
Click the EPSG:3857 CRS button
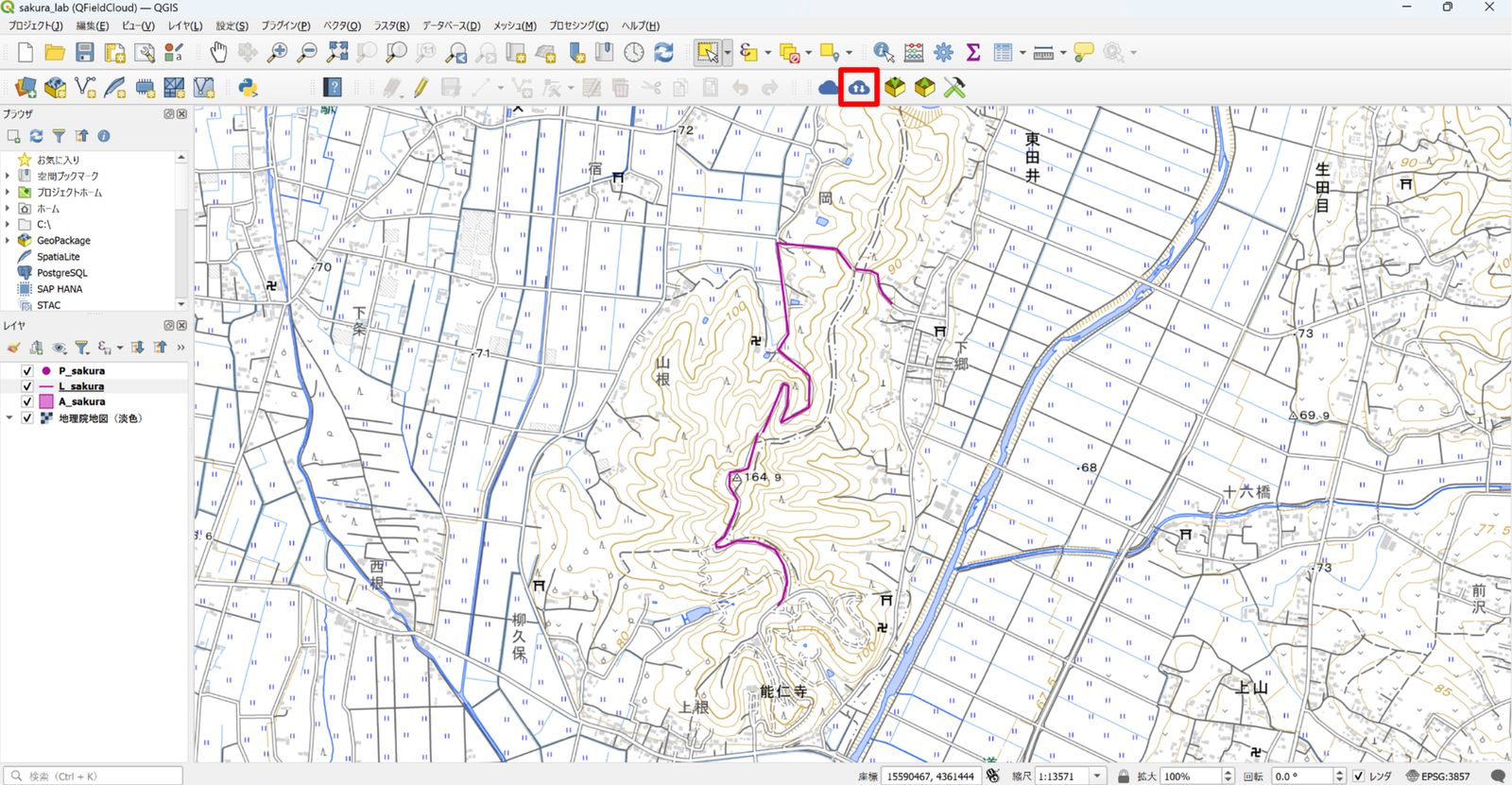click(x=1438, y=776)
